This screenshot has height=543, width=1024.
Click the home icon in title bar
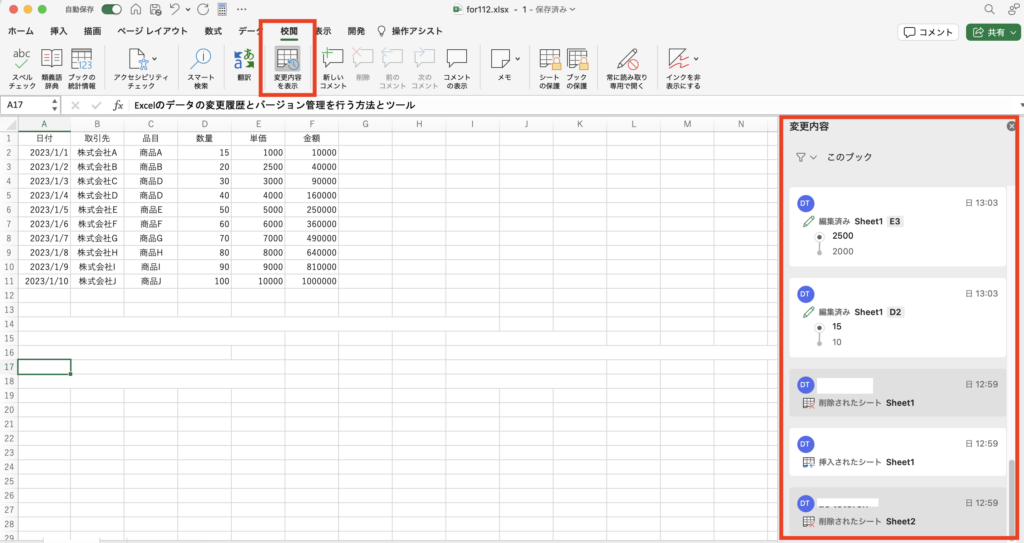click(x=136, y=9)
